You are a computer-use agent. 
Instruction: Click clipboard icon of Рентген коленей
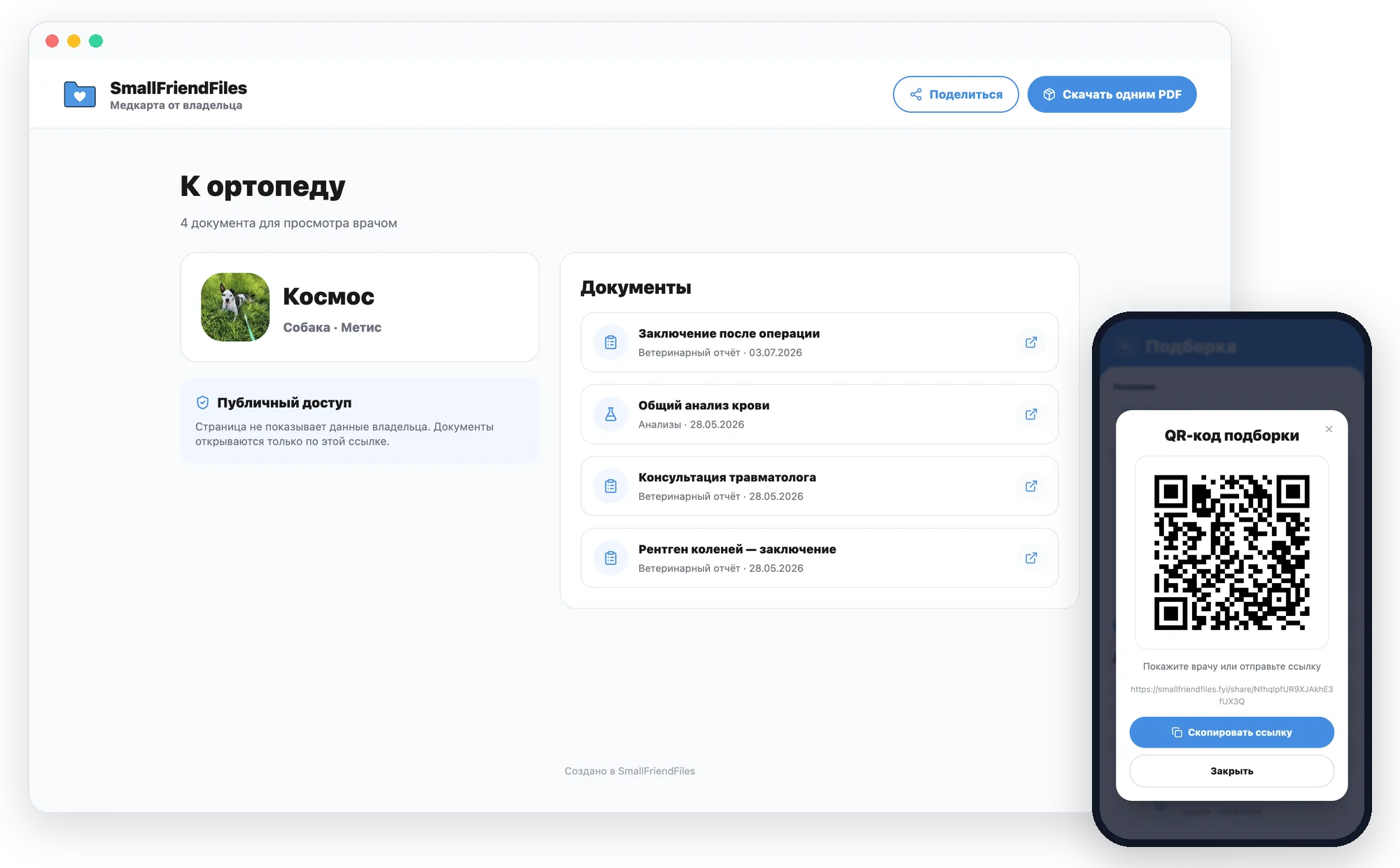point(610,558)
